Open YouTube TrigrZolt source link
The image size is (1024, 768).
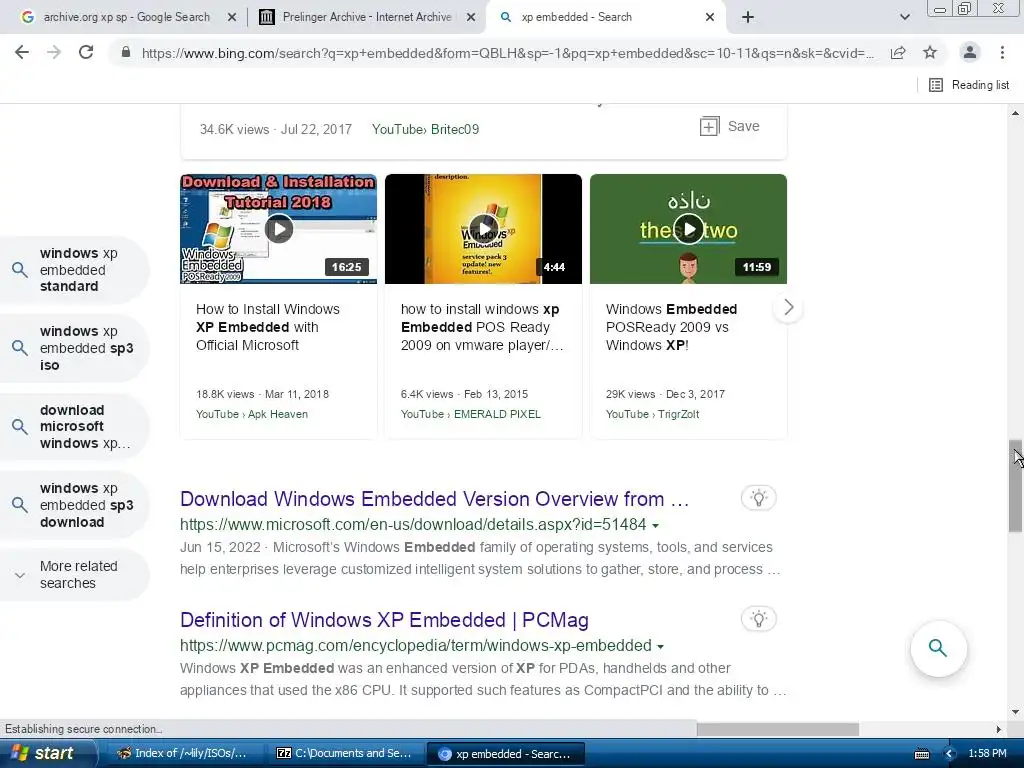[x=652, y=414]
